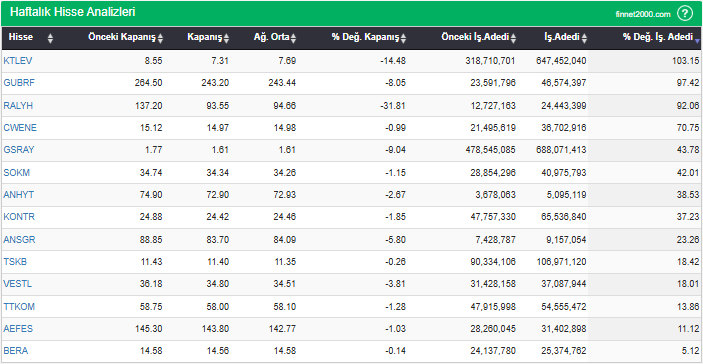
Task: Sort by İş.Adedi column arrows
Action: pos(585,39)
